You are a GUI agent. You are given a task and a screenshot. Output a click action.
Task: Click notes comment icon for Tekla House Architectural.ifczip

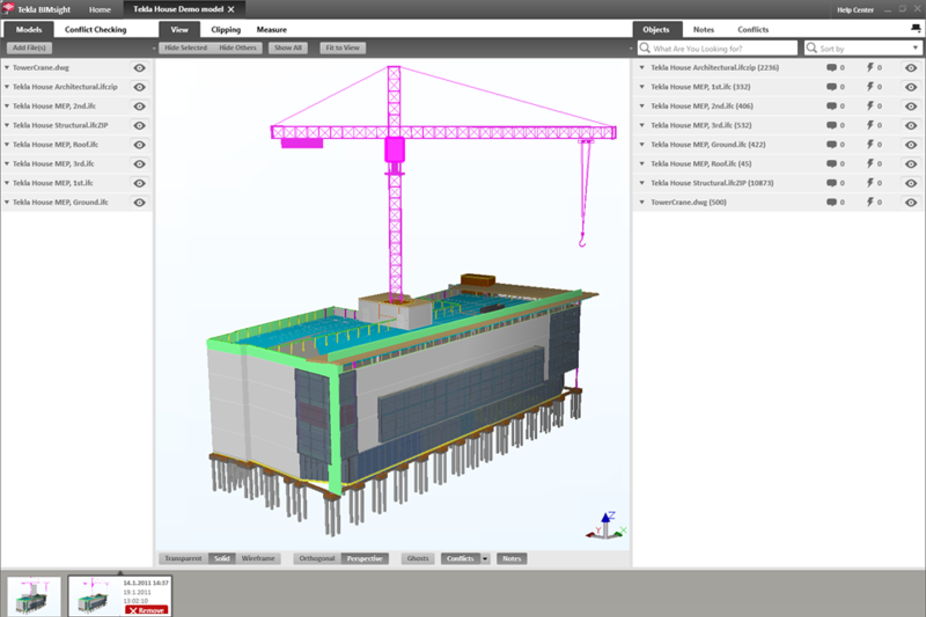tap(832, 68)
